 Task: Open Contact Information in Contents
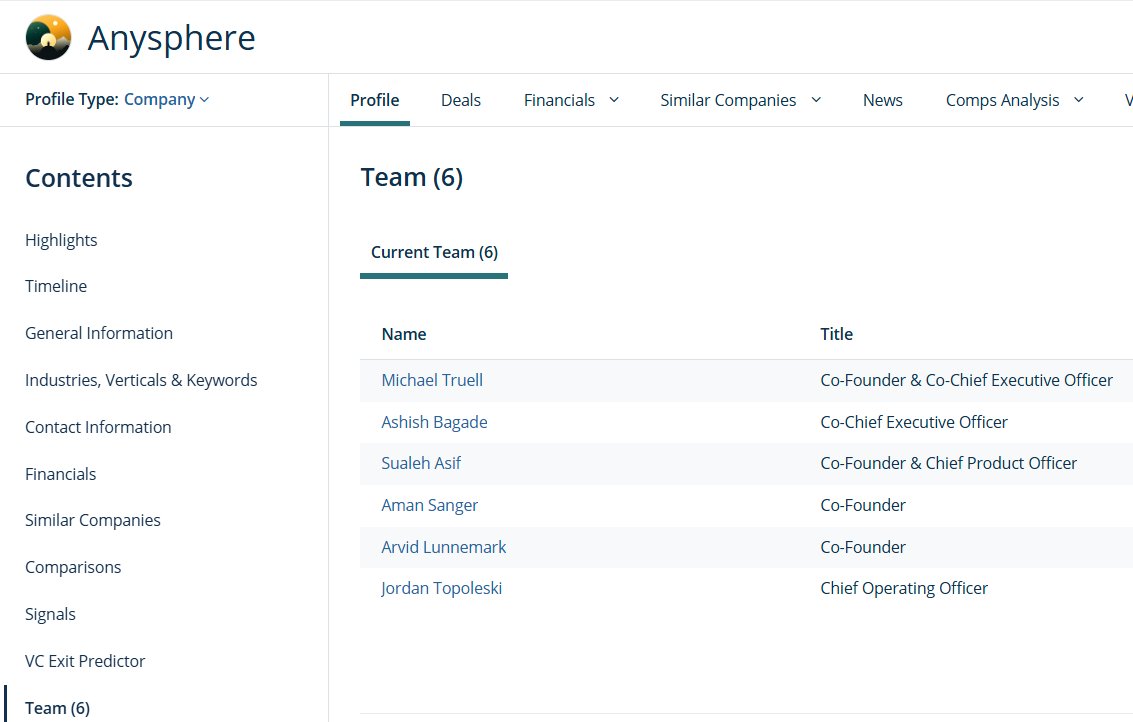98,427
